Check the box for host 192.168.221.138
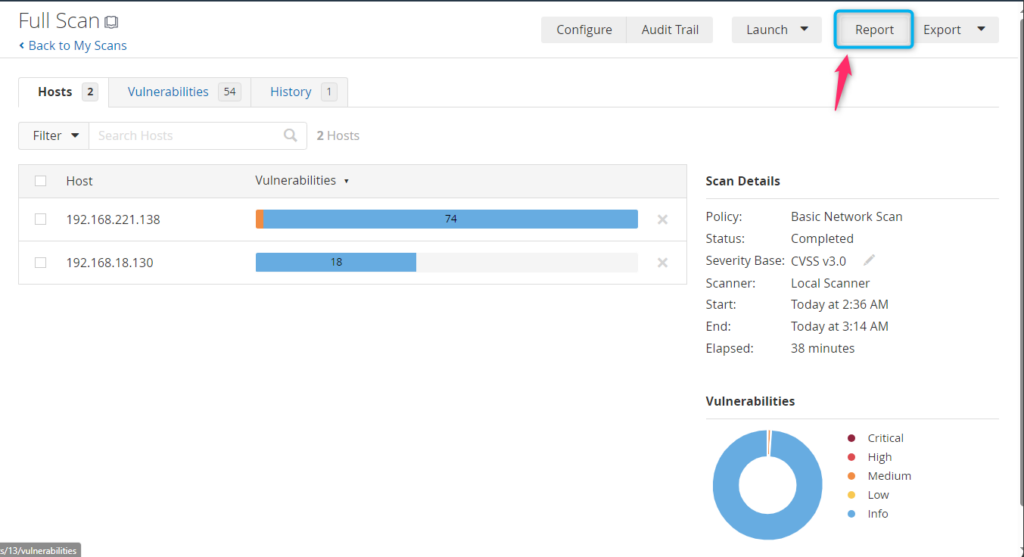This screenshot has width=1024, height=557. point(41,219)
